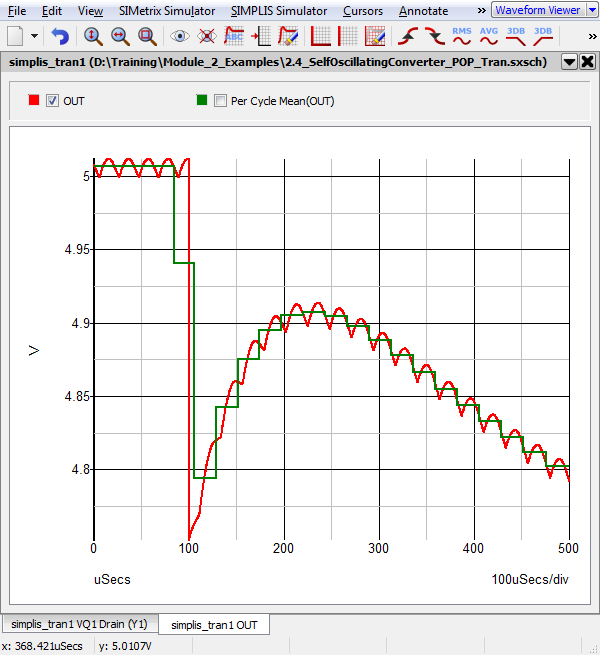Screen dimensions: 600x655
Task: Switch to simplis_tran1 VQ1 Drain (Y1) tab
Action: [78, 625]
